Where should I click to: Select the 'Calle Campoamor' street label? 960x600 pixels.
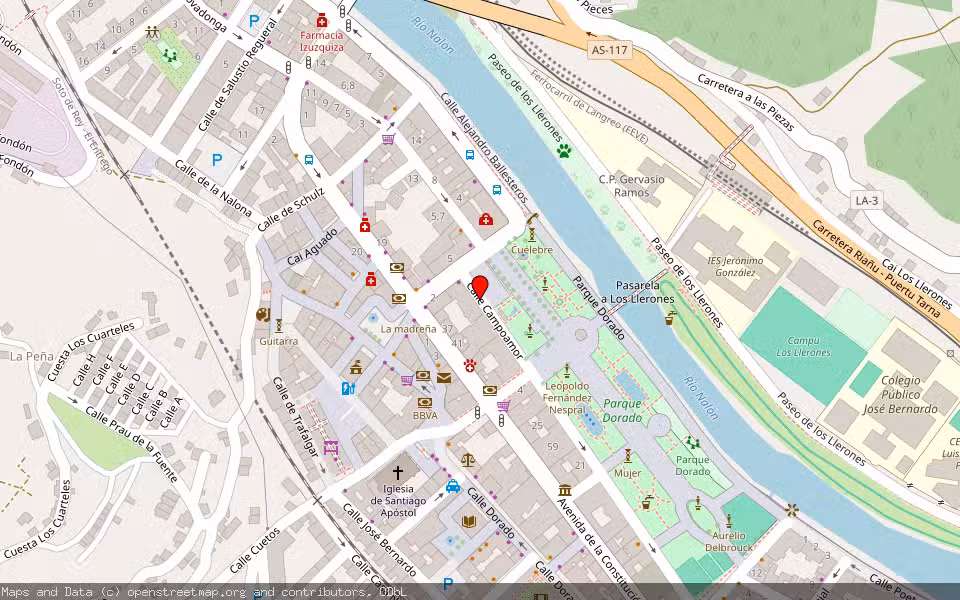496,320
